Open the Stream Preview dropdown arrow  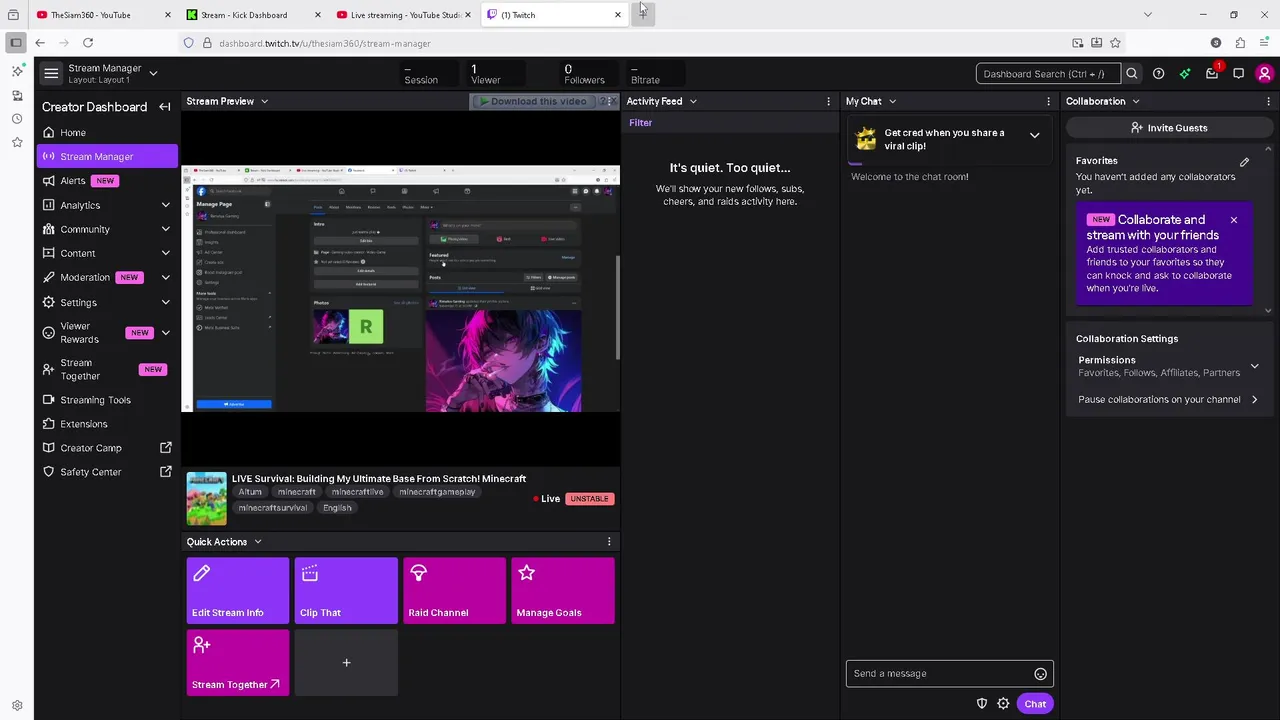coord(264,101)
